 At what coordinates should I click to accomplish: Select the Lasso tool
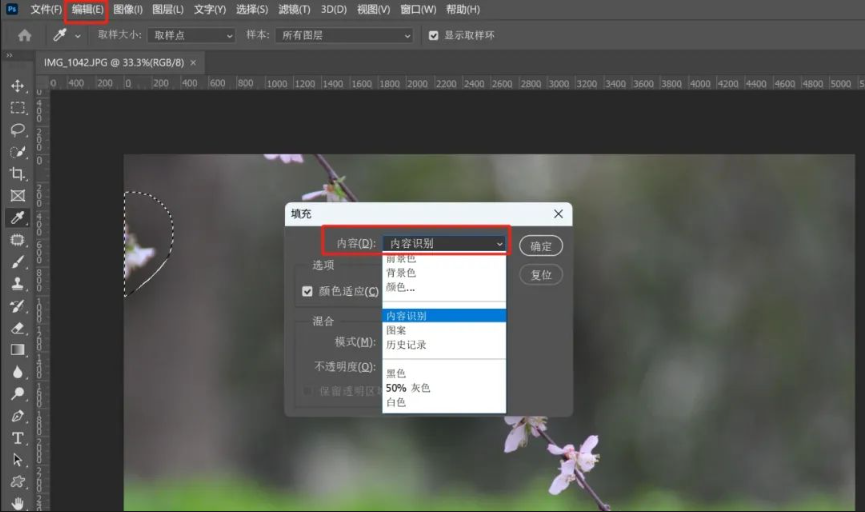coord(17,130)
